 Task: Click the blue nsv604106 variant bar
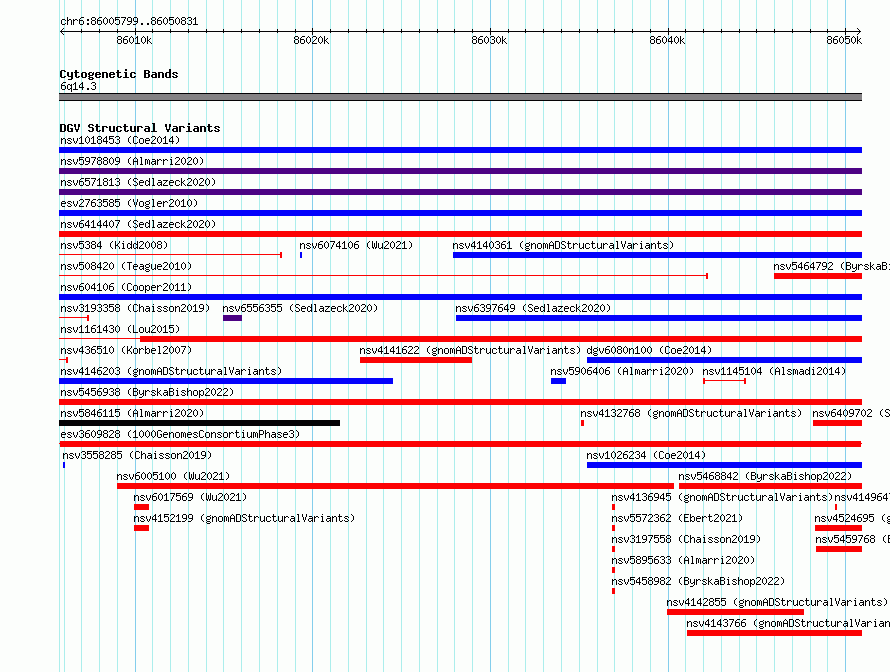460,297
